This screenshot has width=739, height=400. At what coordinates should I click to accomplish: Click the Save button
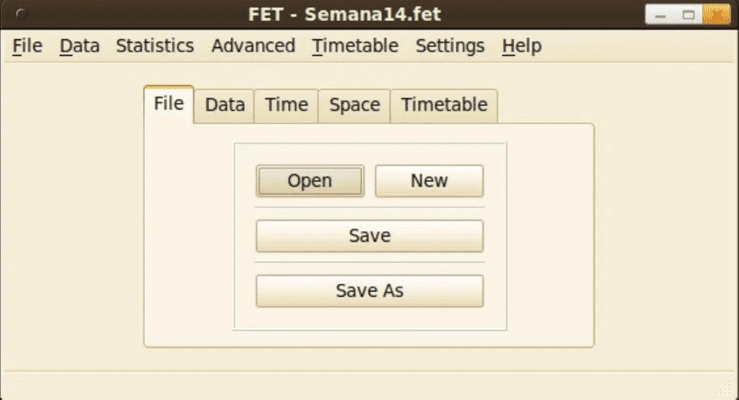point(369,236)
